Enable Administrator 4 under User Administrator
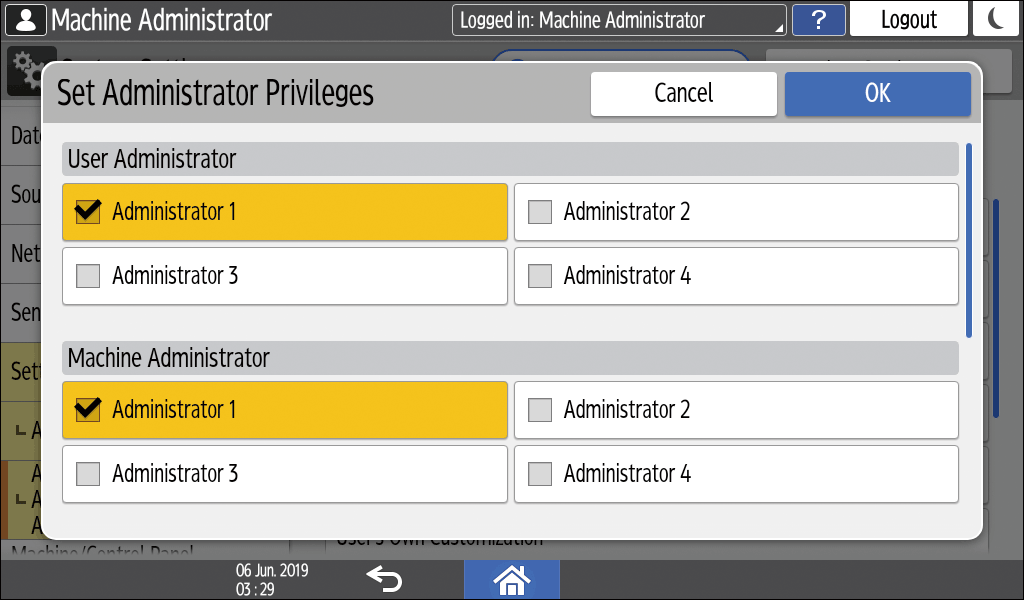This screenshot has width=1024, height=600. pyautogui.click(x=541, y=276)
